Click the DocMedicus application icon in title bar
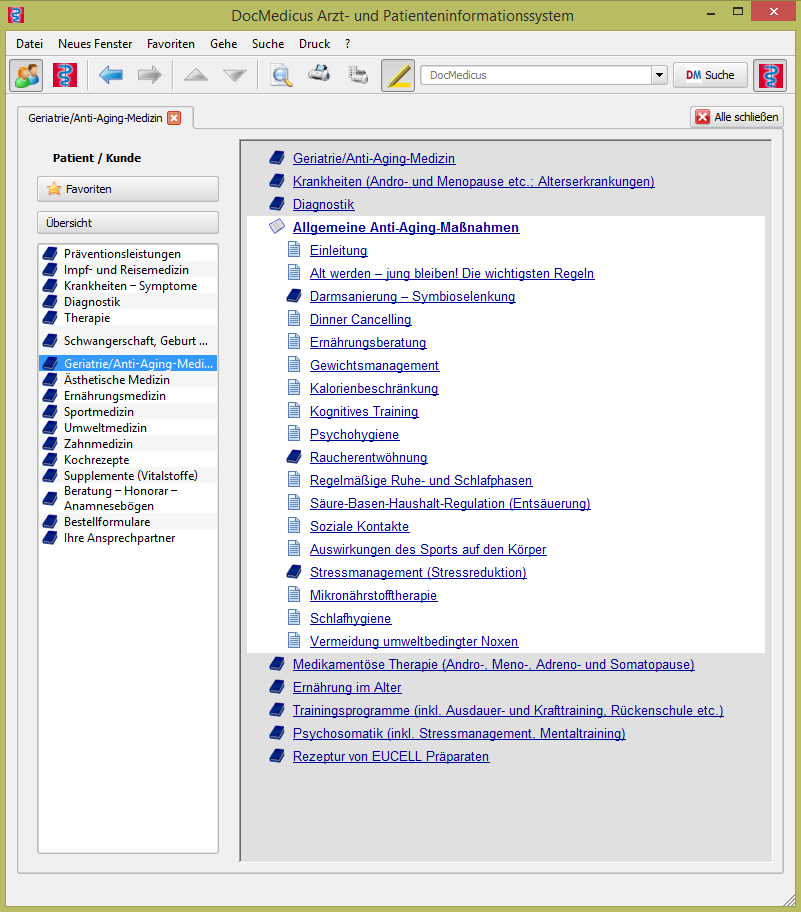Image resolution: width=801 pixels, height=912 pixels. point(16,15)
